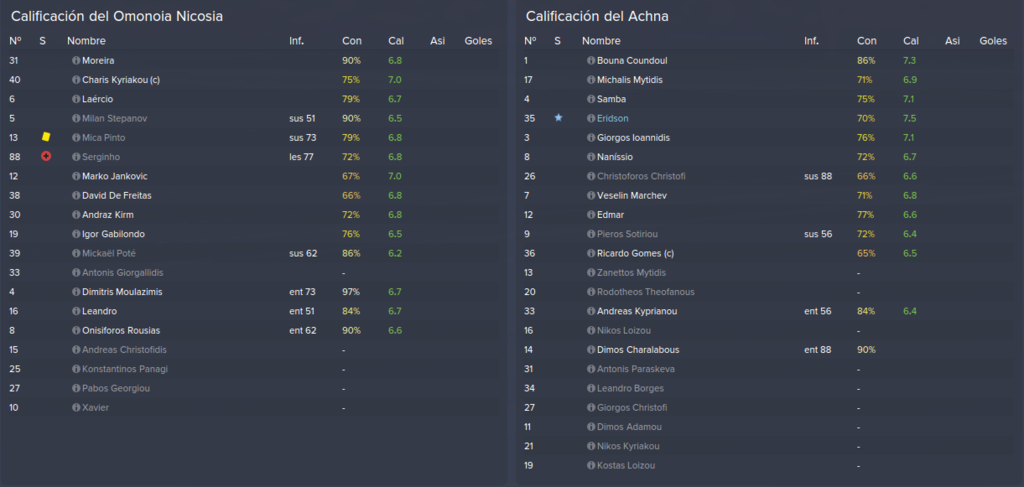This screenshot has width=1024, height=487.
Task: Click the Inf. header in Omonoia table
Action: (296, 41)
